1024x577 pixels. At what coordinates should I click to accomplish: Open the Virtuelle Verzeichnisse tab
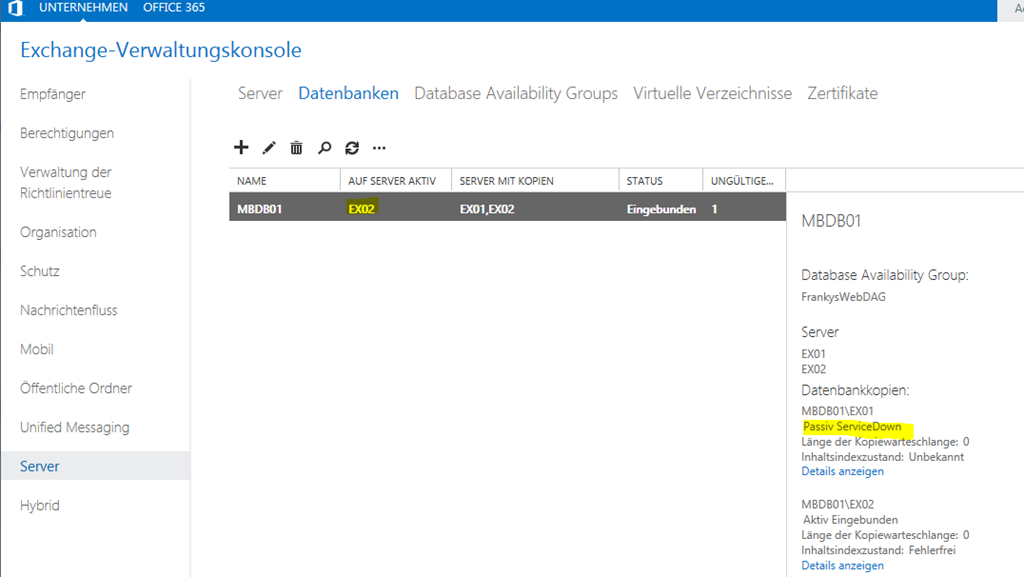tap(712, 93)
